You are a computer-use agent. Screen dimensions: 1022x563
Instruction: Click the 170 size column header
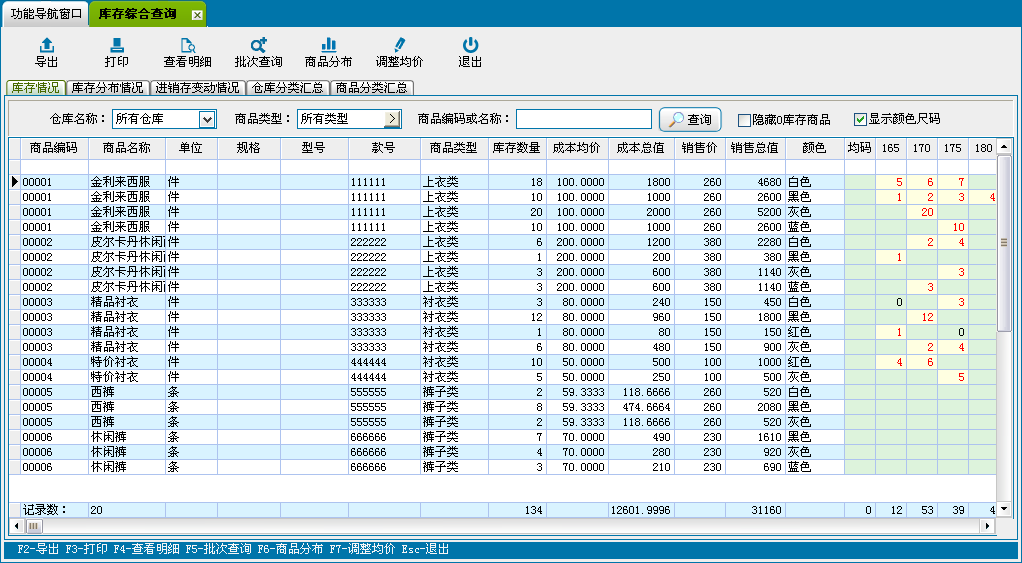[922, 148]
